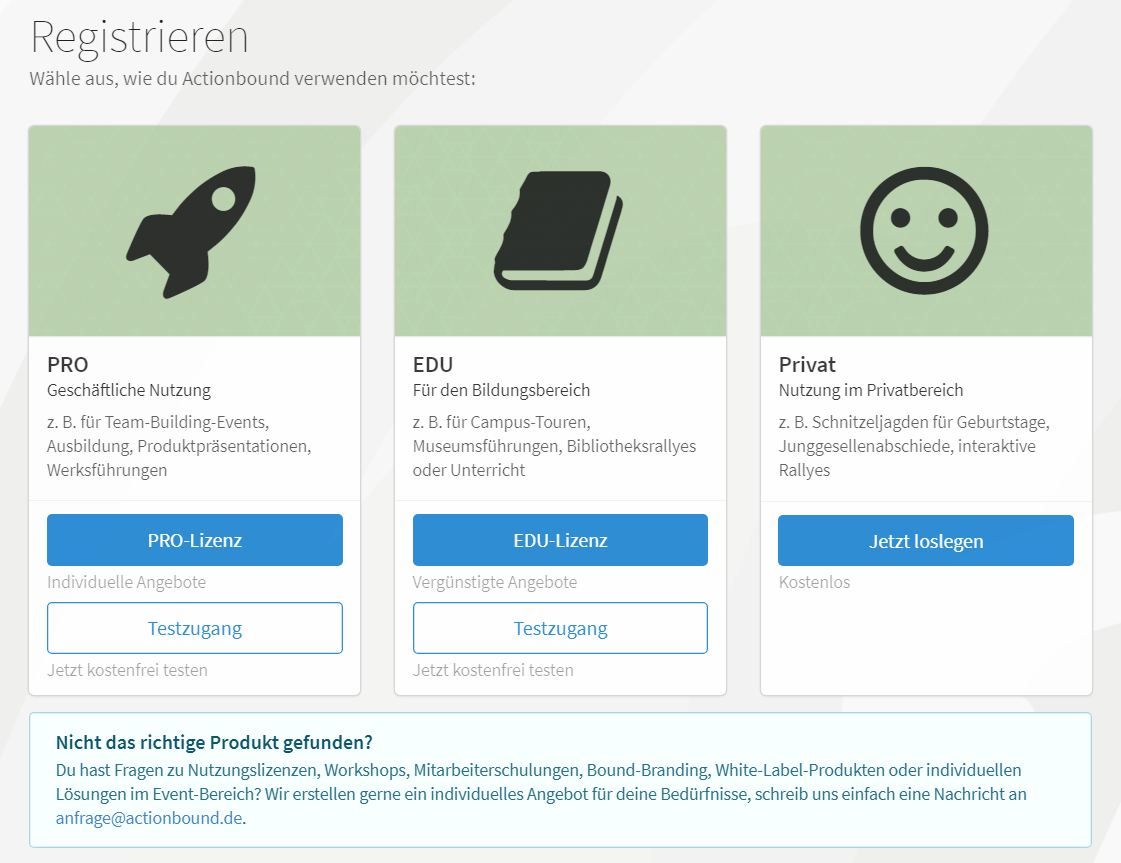Click the Registrieren page title
Screen dimensions: 1121x863
pos(139,37)
